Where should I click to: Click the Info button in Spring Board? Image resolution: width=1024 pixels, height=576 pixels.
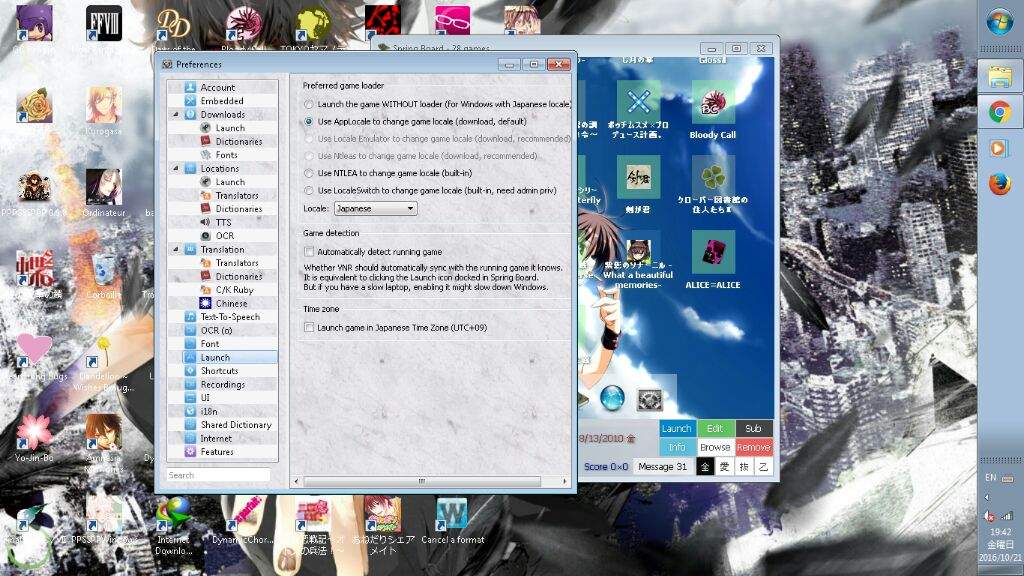[x=676, y=447]
